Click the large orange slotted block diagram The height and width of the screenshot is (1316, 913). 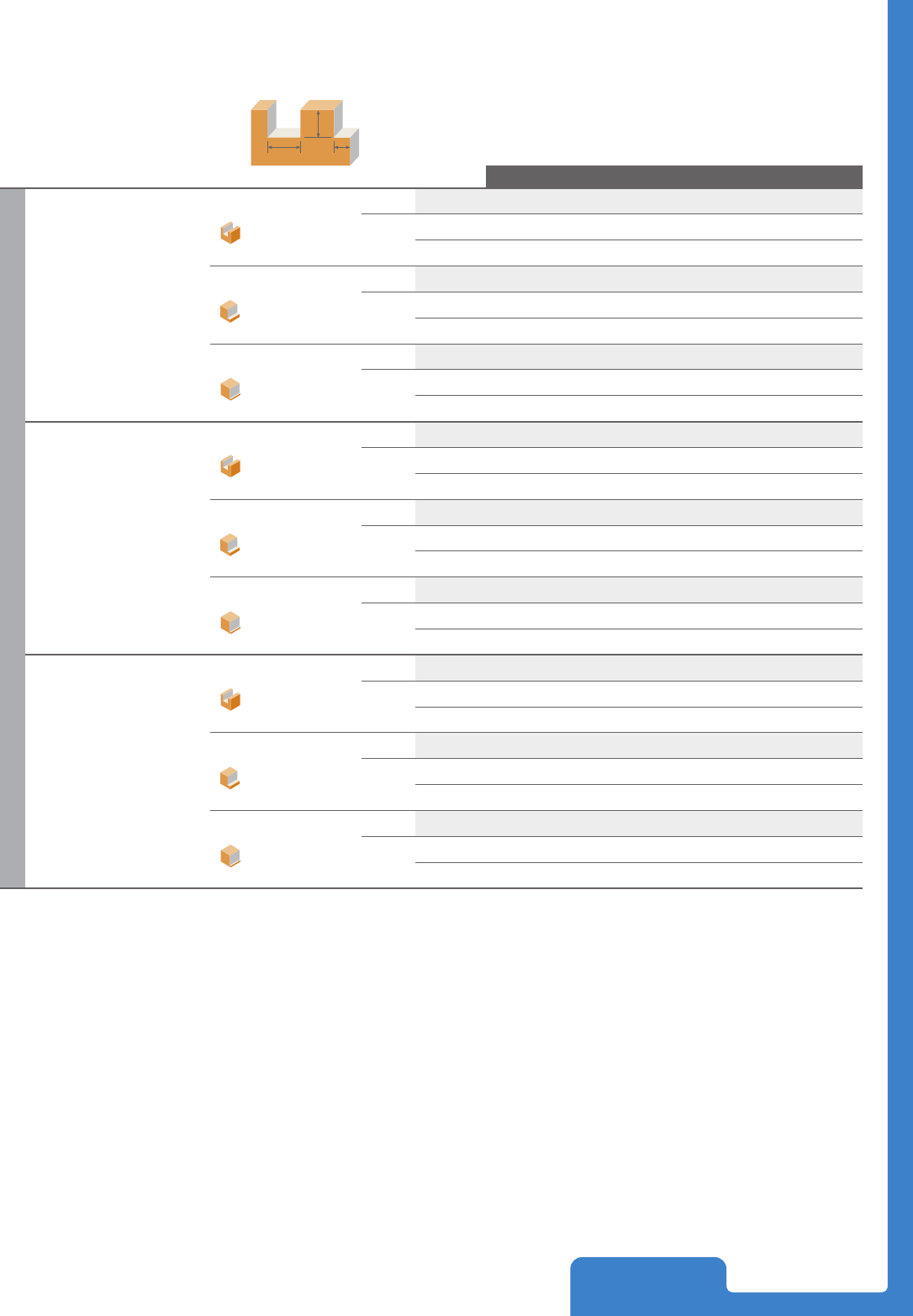point(305,133)
